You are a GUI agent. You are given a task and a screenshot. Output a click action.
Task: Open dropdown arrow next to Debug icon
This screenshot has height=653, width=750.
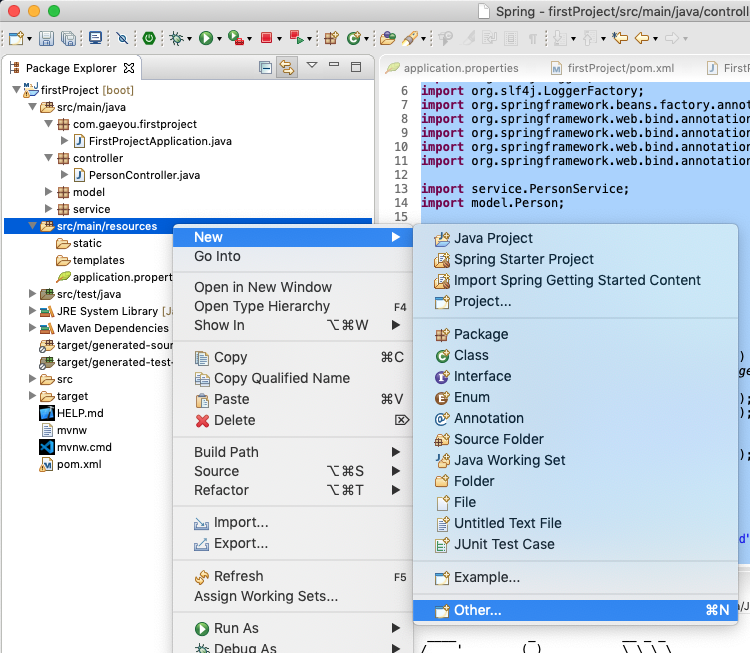click(x=189, y=39)
